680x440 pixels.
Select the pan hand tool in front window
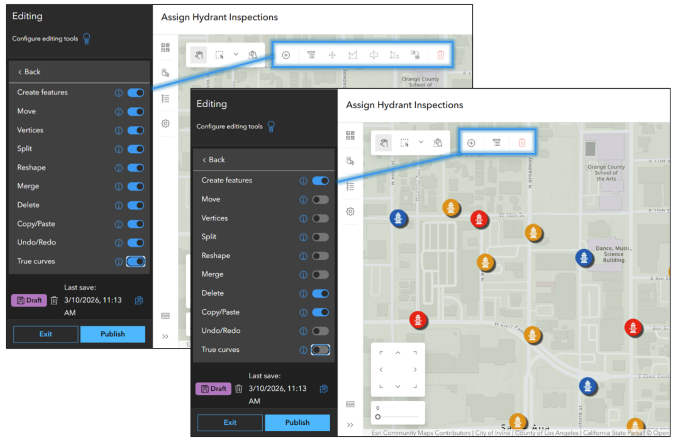(384, 143)
